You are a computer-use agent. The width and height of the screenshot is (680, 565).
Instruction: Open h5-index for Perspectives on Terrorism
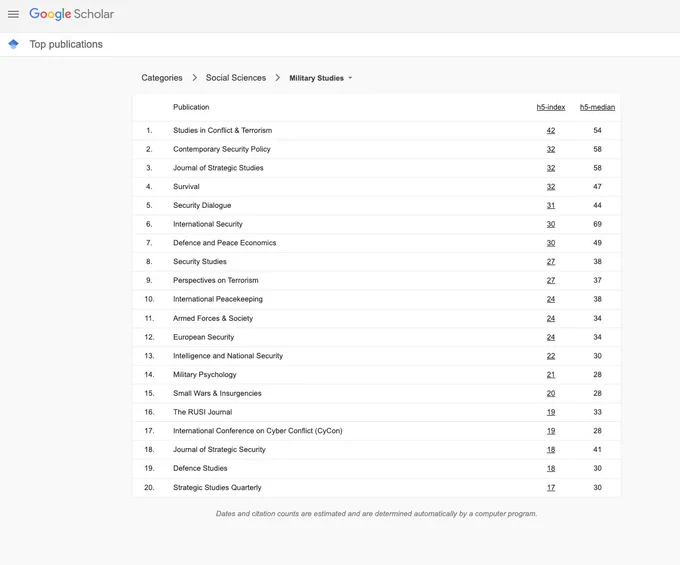coord(551,281)
